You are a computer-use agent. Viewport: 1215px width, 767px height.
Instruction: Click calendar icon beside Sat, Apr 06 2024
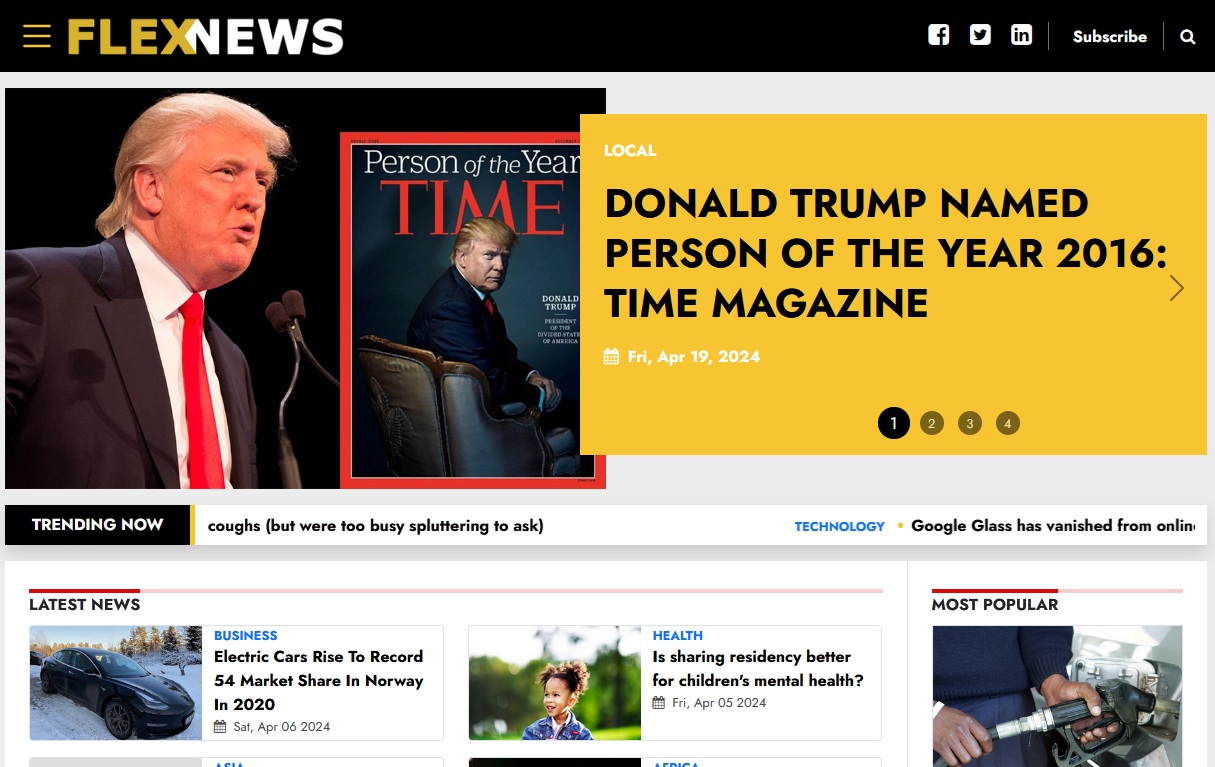pyautogui.click(x=220, y=727)
